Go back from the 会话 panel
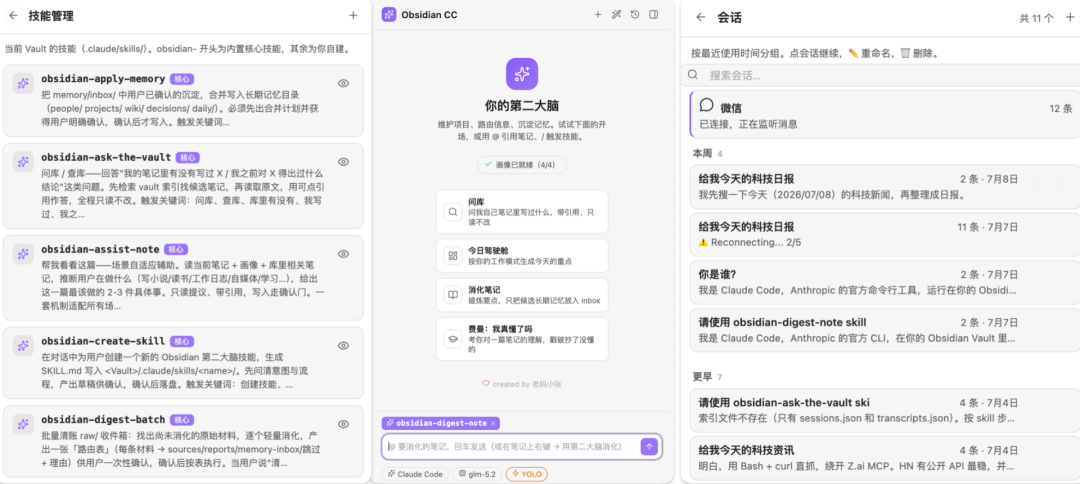The width and height of the screenshot is (1080, 484). coord(700,17)
